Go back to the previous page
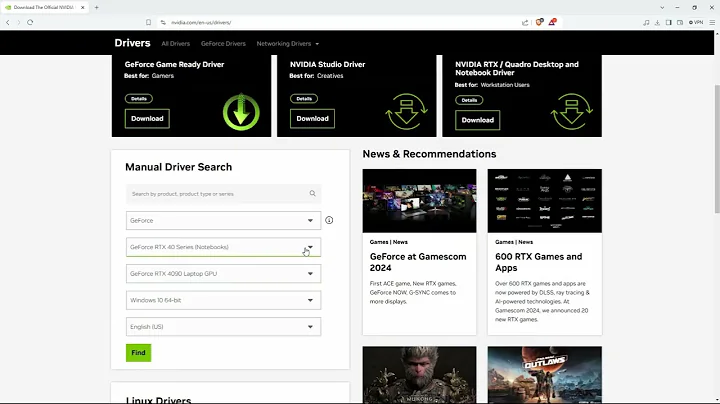The height and width of the screenshot is (404, 720). click(8, 22)
